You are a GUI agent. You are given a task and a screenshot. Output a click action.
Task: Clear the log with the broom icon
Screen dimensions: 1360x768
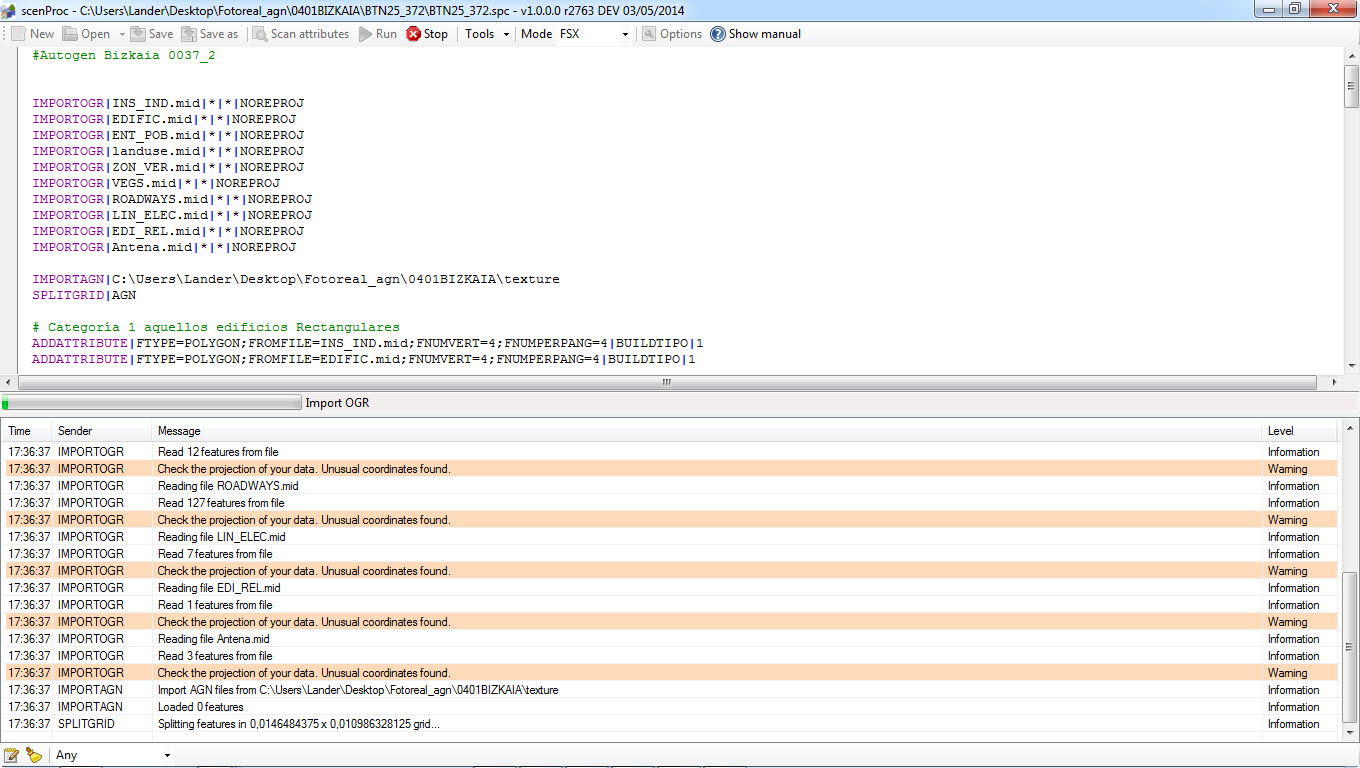coord(34,755)
